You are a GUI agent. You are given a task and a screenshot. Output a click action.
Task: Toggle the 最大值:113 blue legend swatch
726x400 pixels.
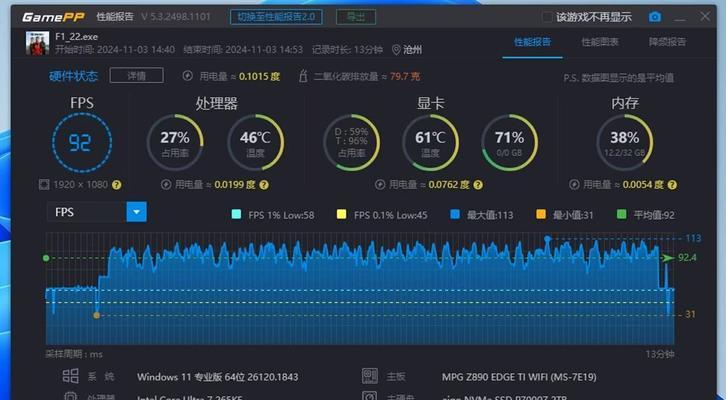[x=455, y=214]
